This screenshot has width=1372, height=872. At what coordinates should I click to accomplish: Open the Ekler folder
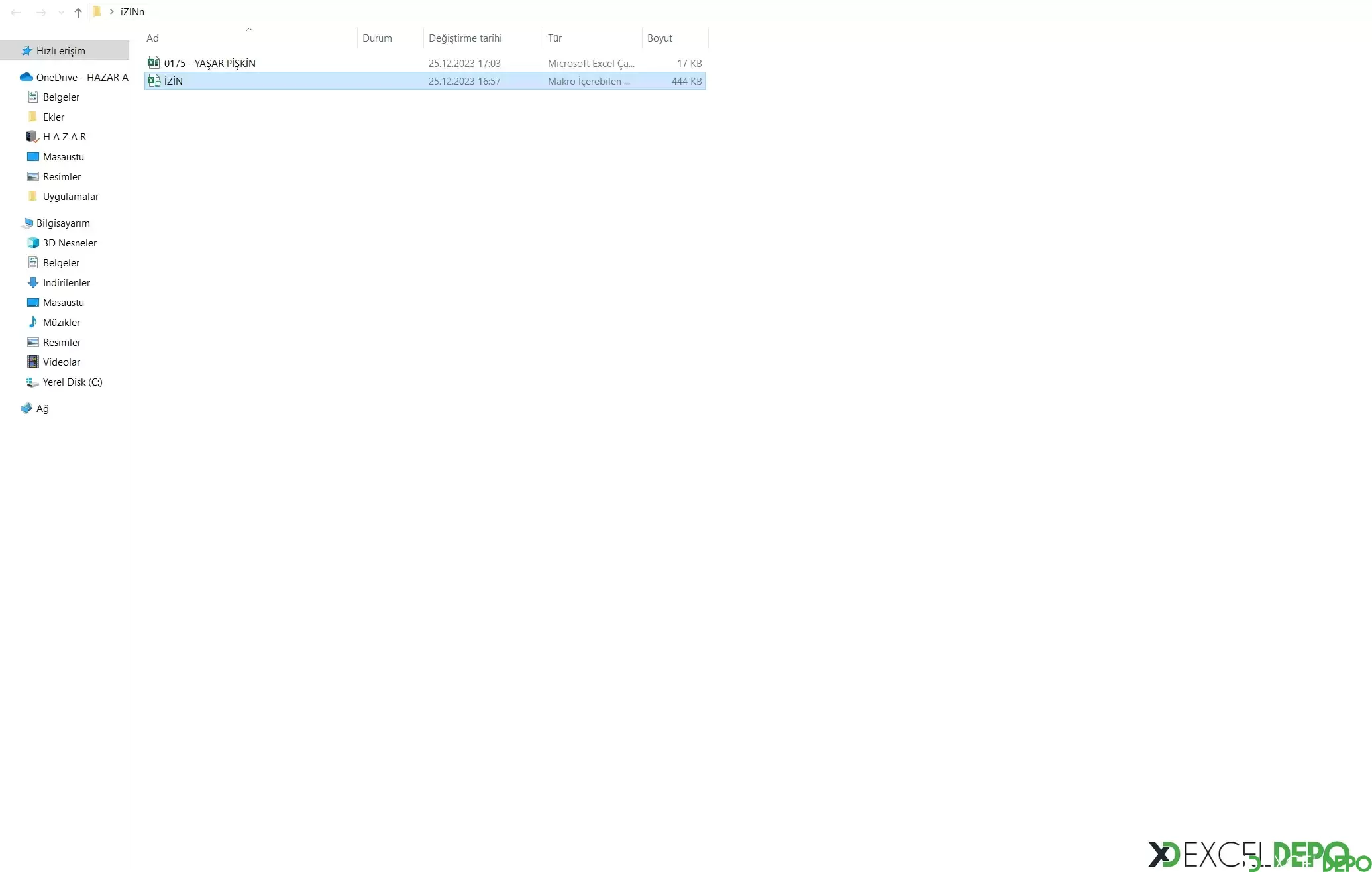coord(54,117)
